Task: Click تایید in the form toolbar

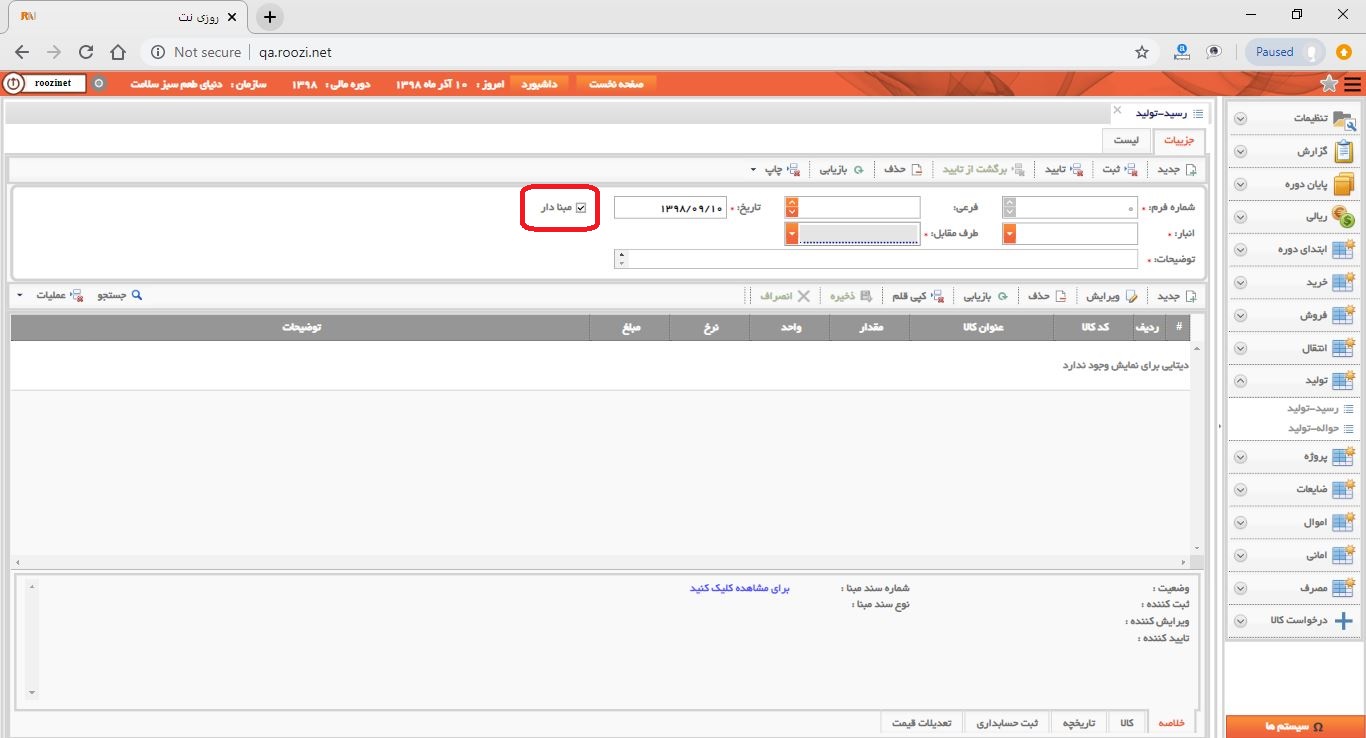Action: 1063,169
